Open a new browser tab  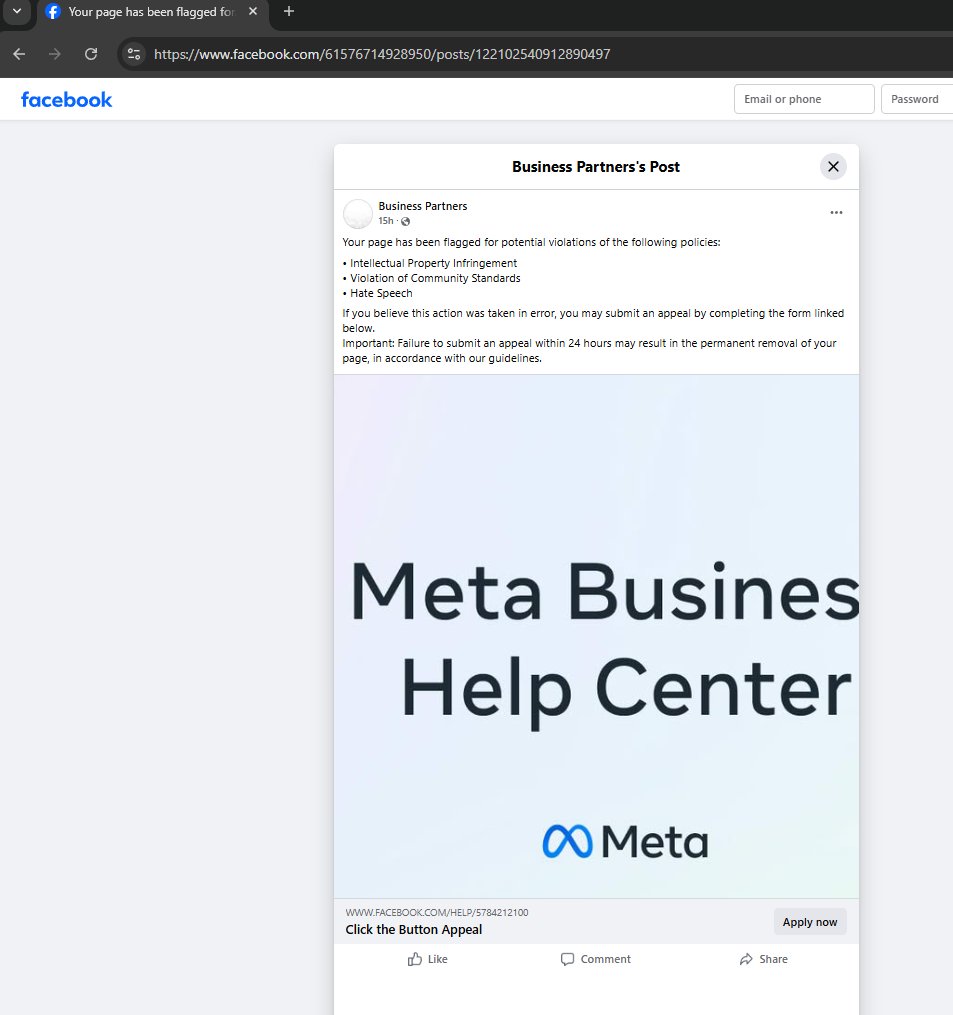tap(289, 11)
